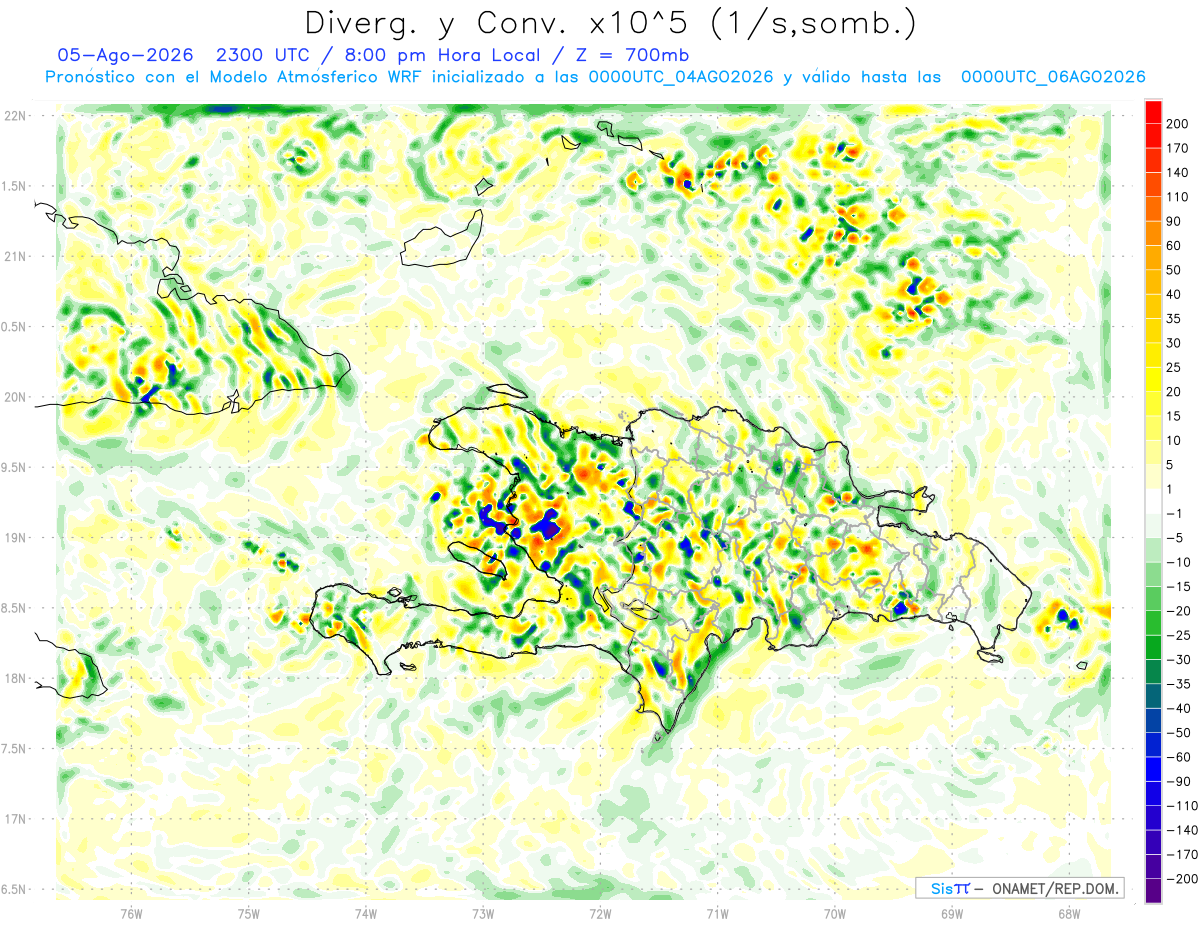Pick the topmost red swatch of the color bar

(1153, 112)
